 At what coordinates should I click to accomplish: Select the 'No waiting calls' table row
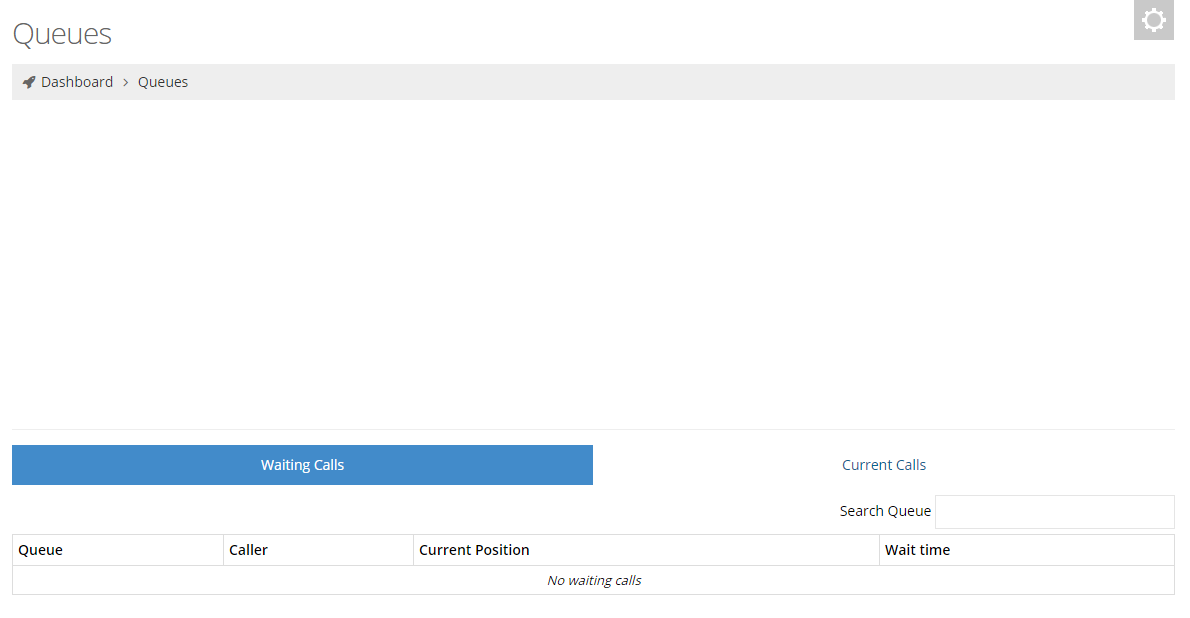[593, 580]
